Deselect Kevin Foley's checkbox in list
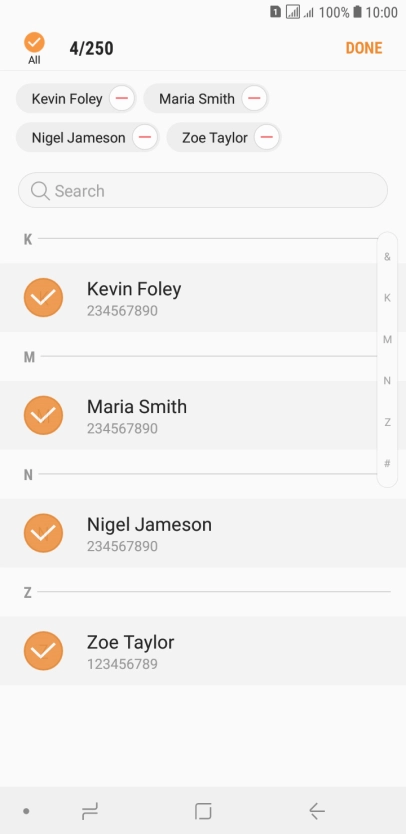This screenshot has width=406, height=834. (44, 298)
